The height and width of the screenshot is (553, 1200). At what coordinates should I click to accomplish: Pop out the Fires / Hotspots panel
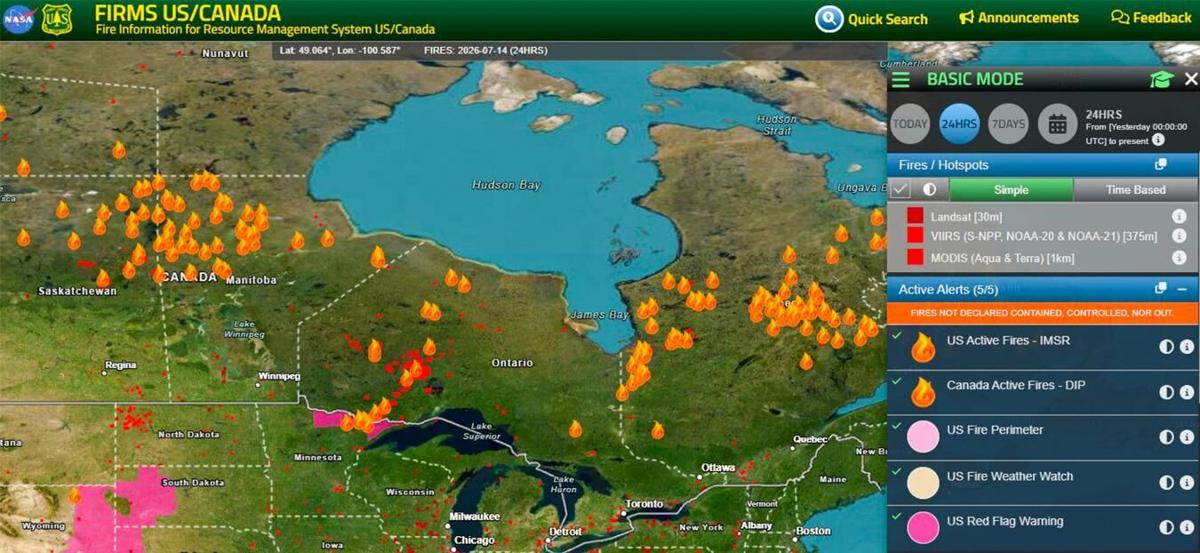1161,165
